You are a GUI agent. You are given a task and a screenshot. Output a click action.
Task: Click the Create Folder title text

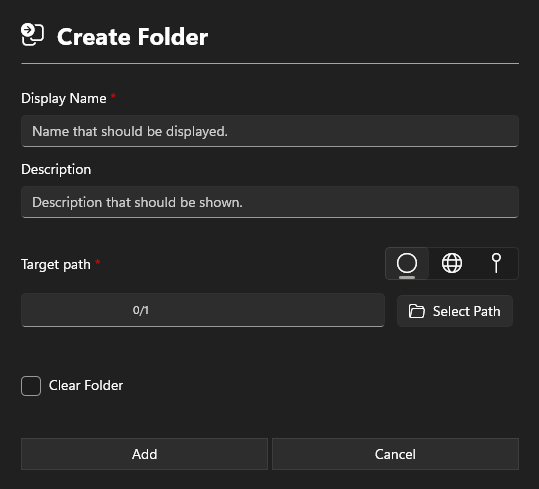(132, 37)
